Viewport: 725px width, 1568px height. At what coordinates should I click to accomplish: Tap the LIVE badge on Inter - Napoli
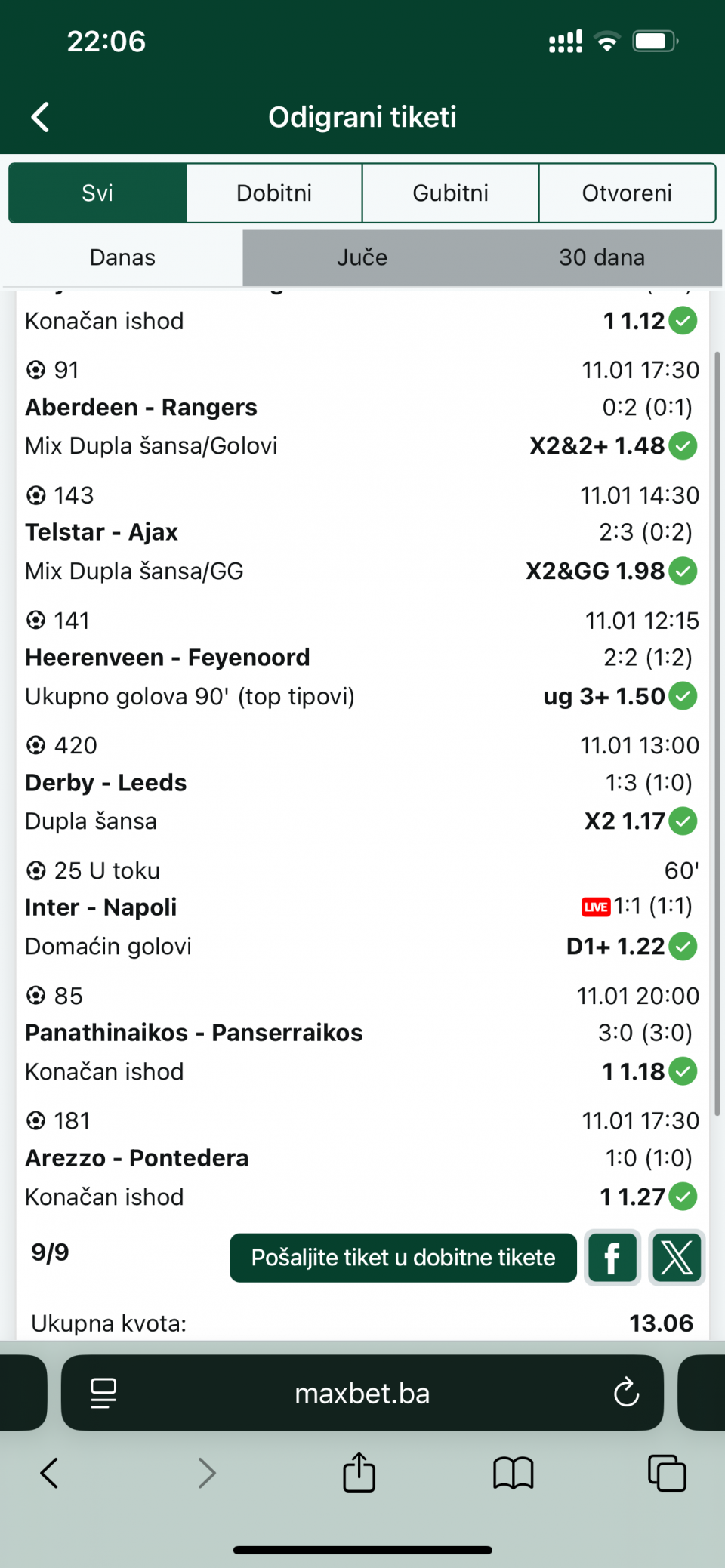[x=596, y=907]
